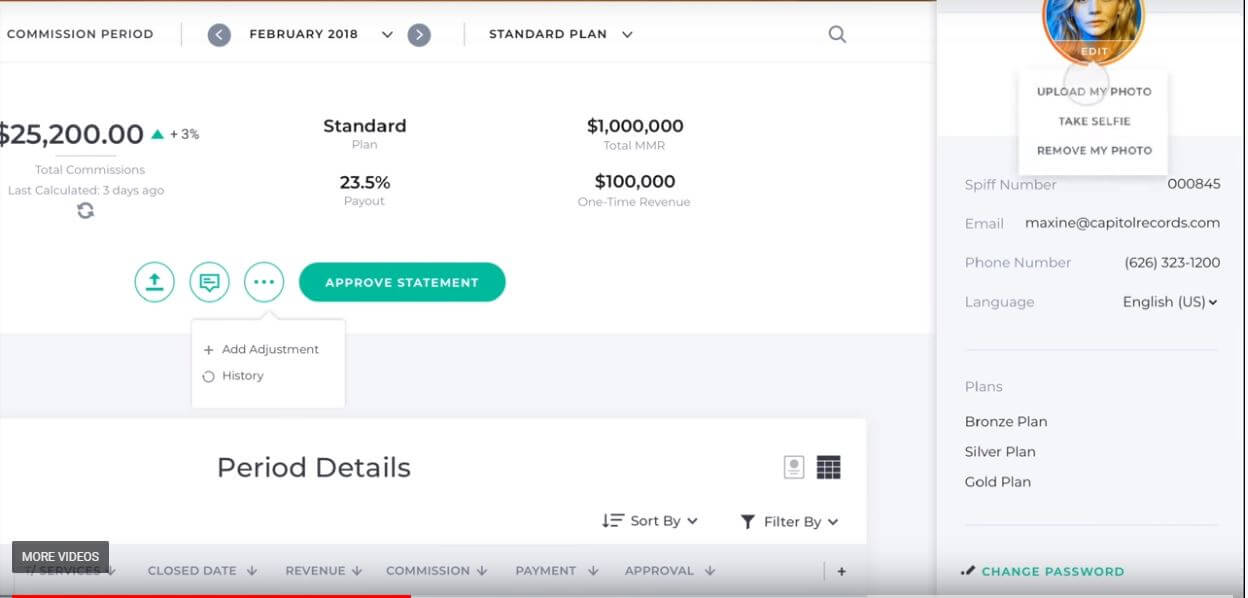This screenshot has width=1248, height=598.
Task: Click the search magnifier icon
Action: (x=838, y=34)
